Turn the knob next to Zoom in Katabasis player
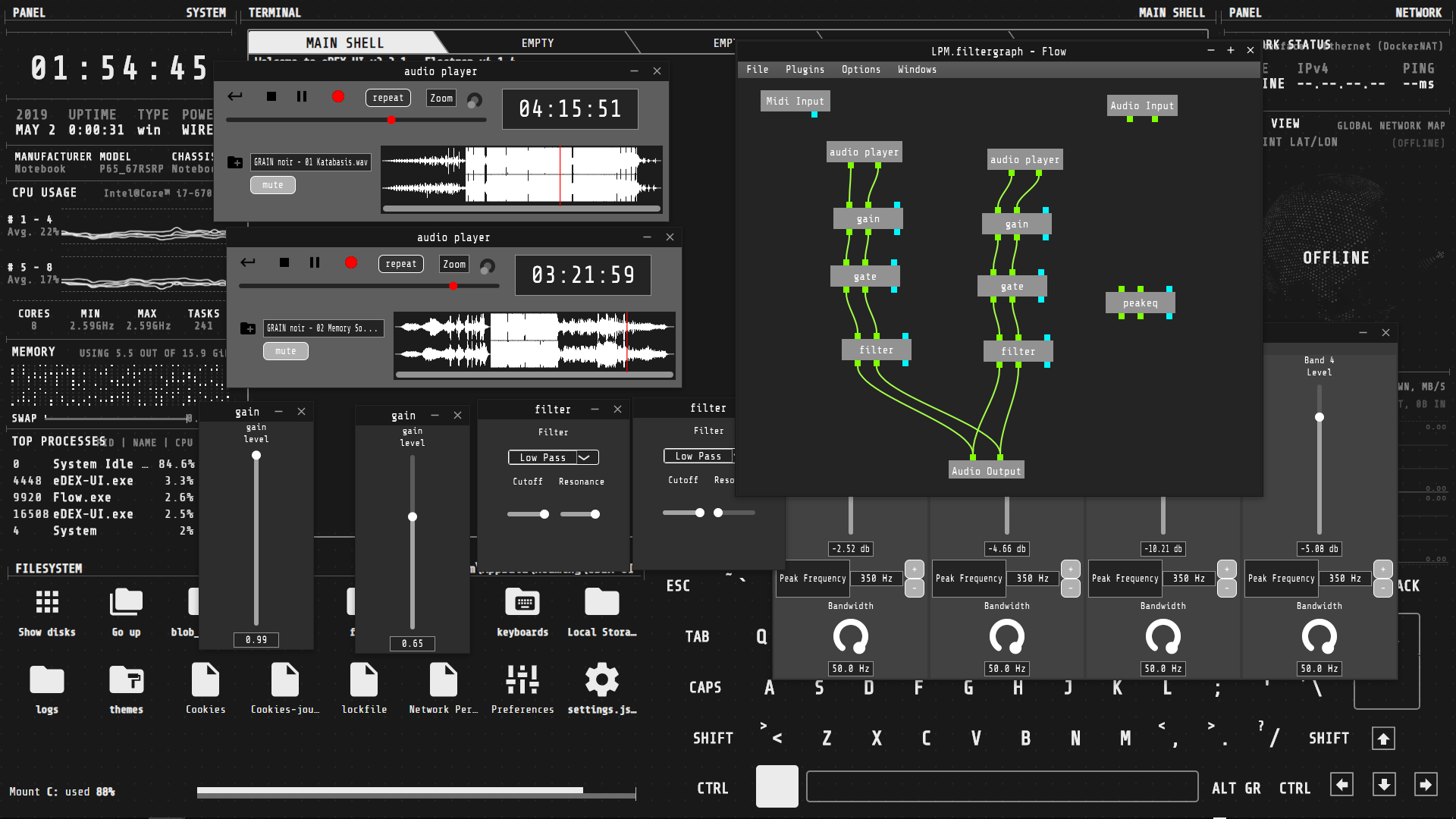 [x=475, y=100]
